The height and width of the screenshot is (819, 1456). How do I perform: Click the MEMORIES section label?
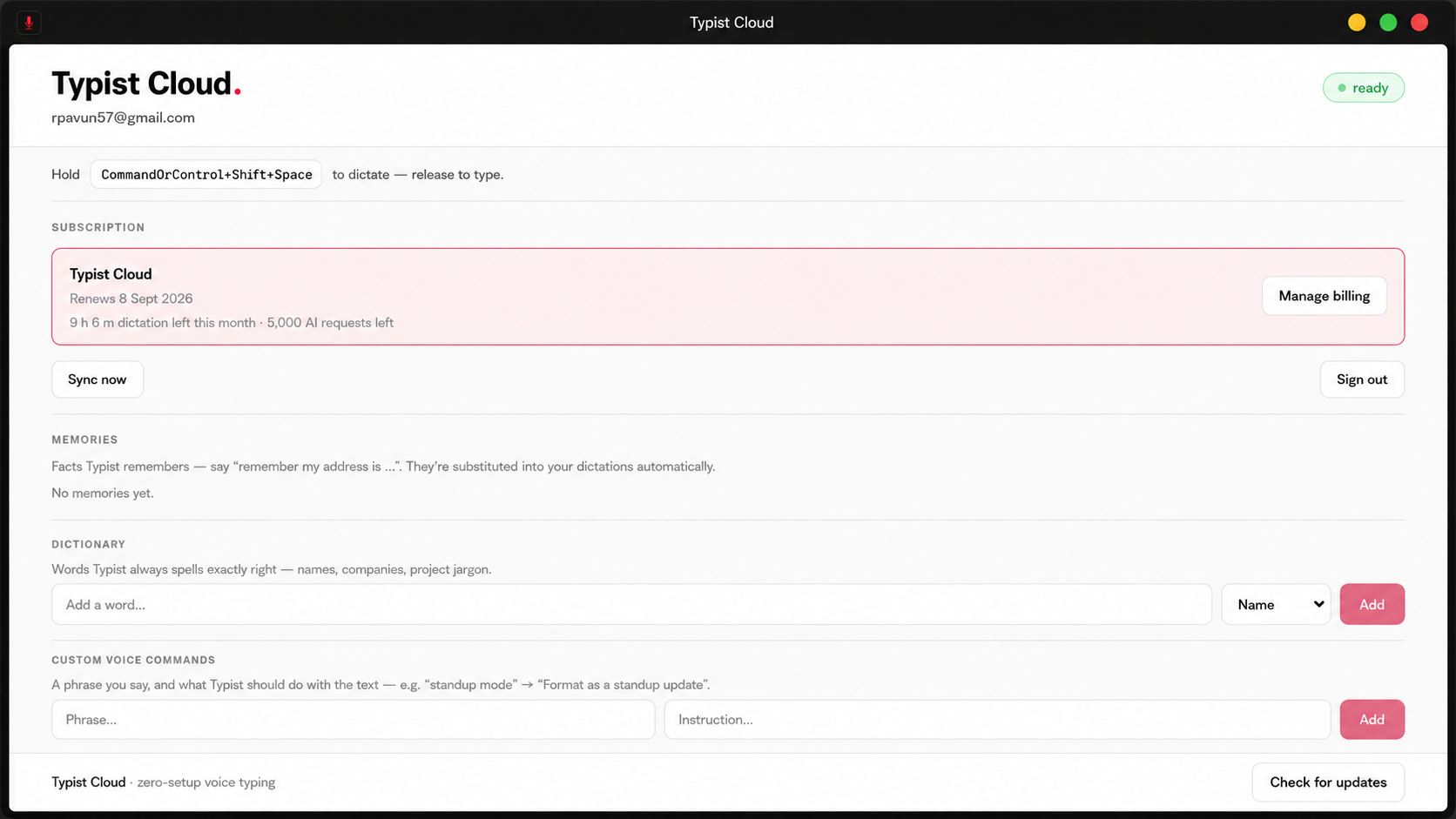tap(84, 440)
